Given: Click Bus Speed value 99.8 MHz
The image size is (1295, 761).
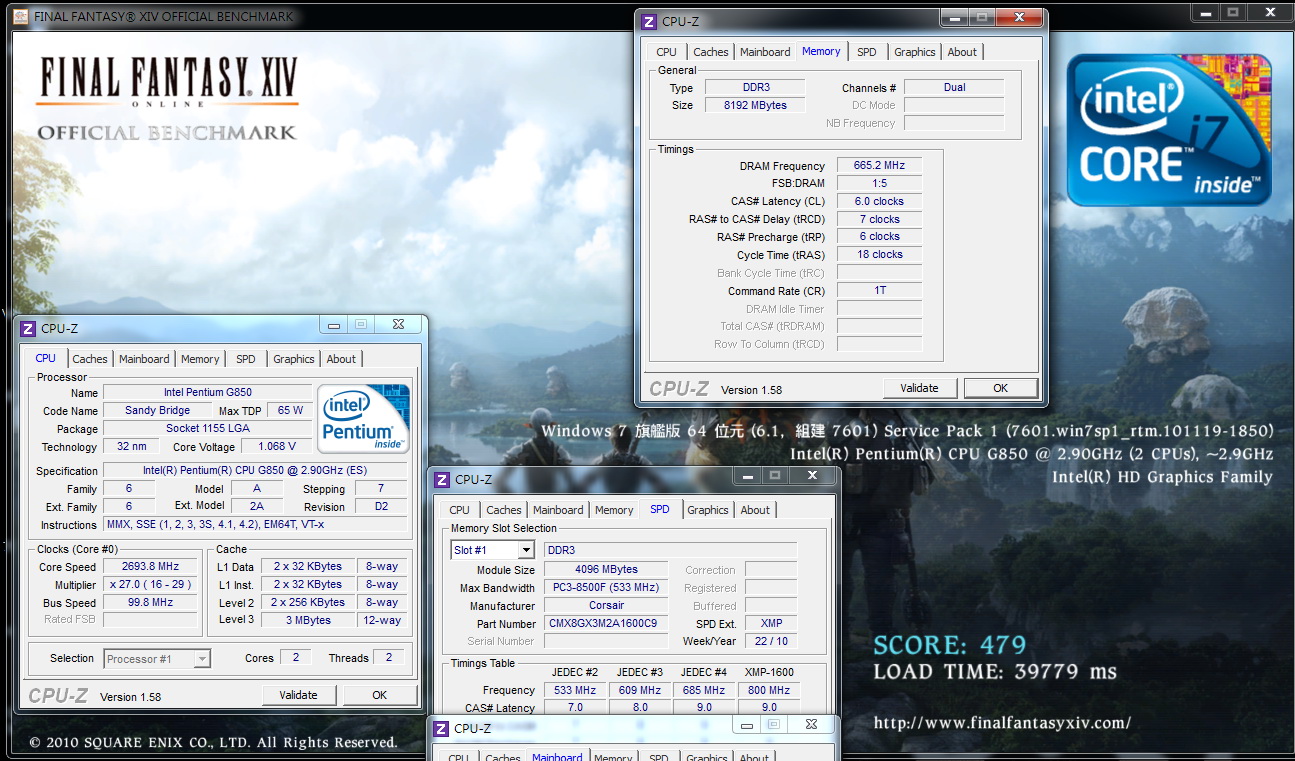Looking at the screenshot, I should (x=150, y=603).
